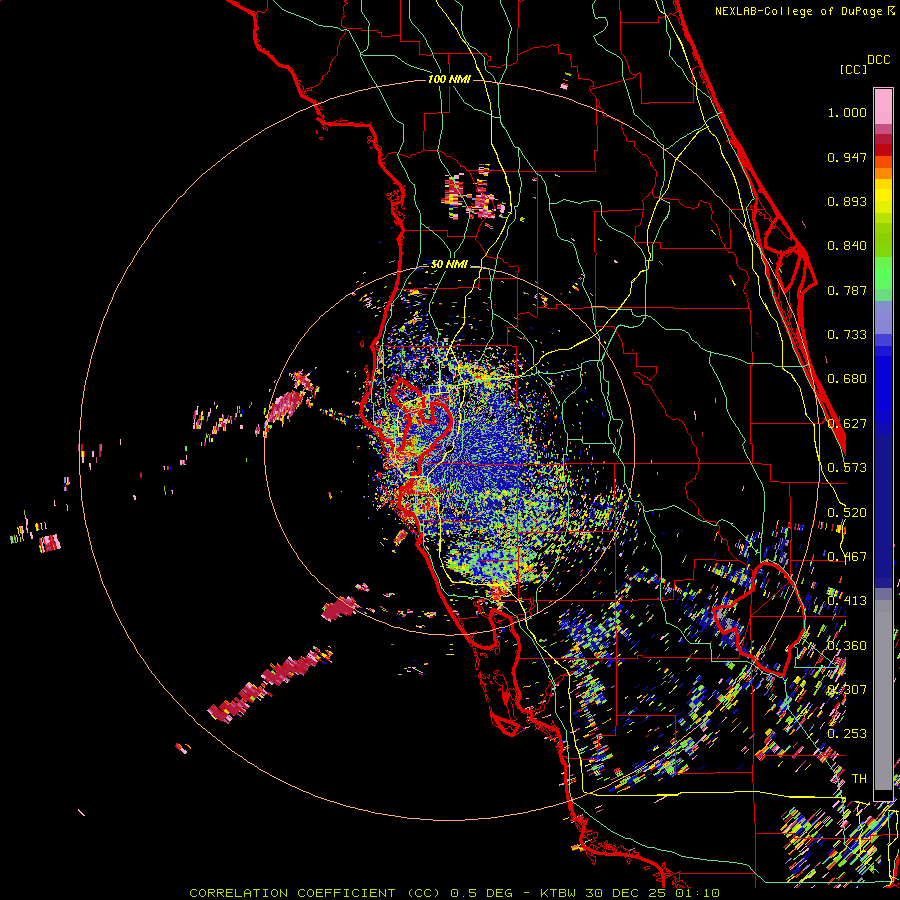This screenshot has width=900, height=900.
Task: Select the "DCC" product label above the scale
Action: [879, 60]
